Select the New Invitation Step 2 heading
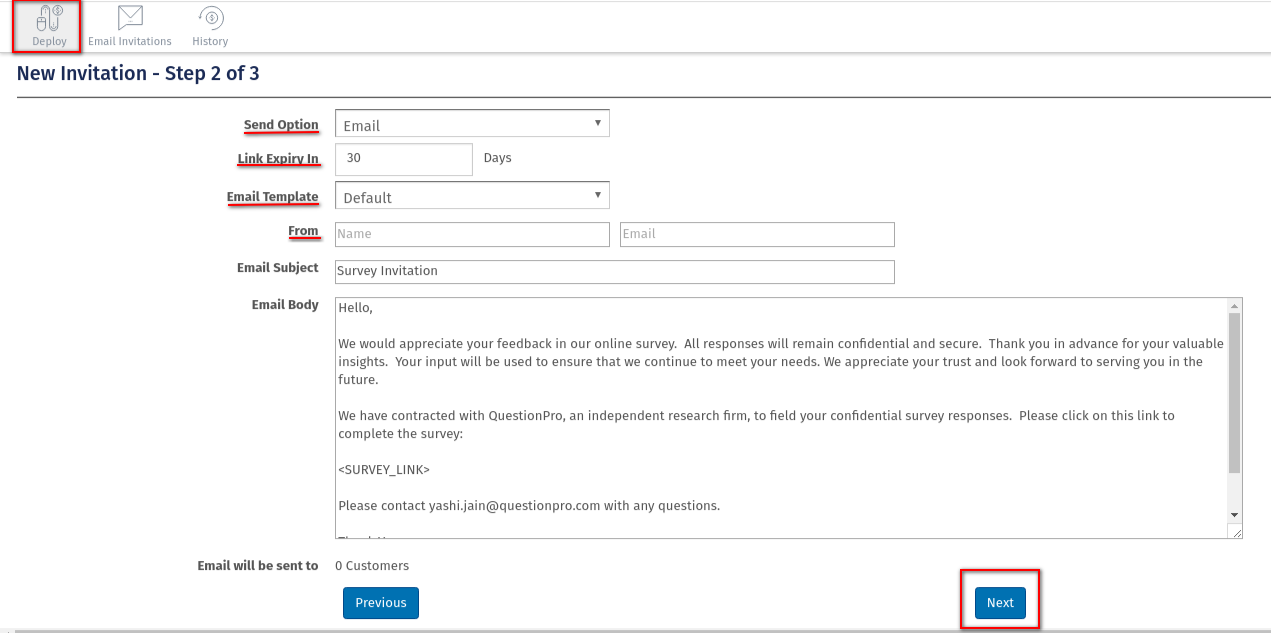This screenshot has height=633, width=1271. pyautogui.click(x=137, y=72)
